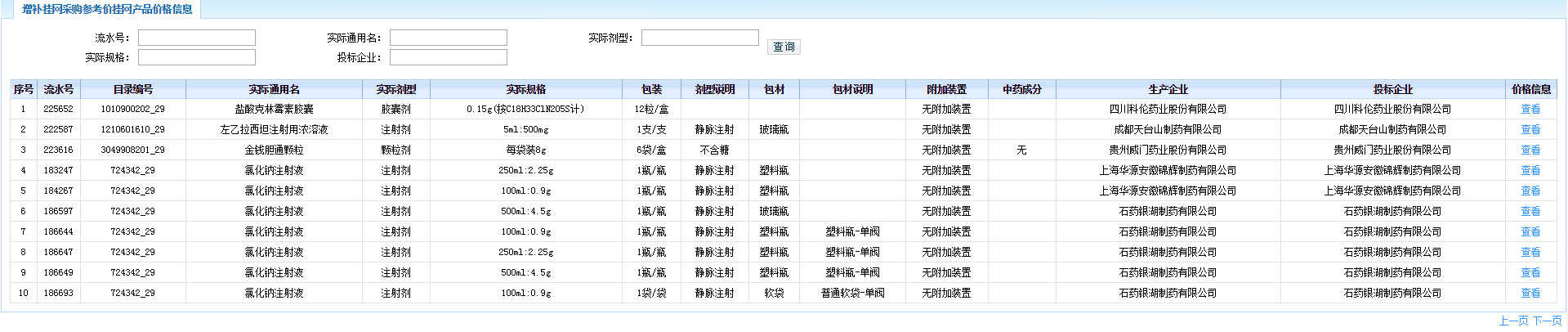Open 查看 link in row 10
This screenshot has width=1568, height=332.
point(1530,293)
